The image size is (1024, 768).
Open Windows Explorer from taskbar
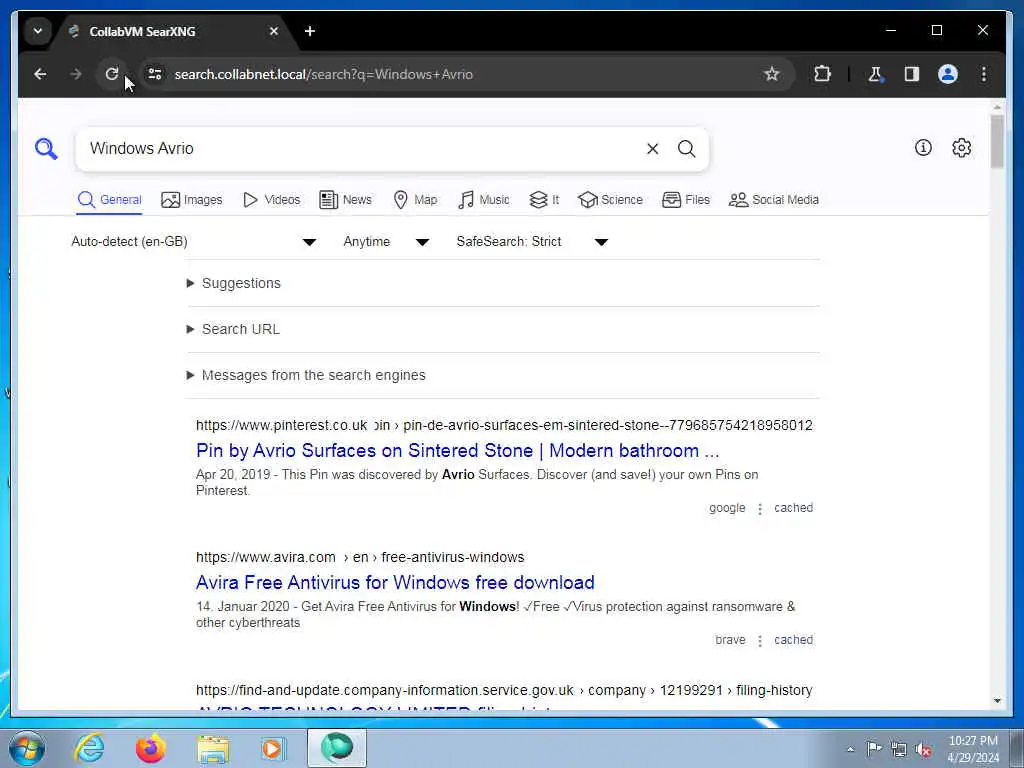click(x=213, y=748)
